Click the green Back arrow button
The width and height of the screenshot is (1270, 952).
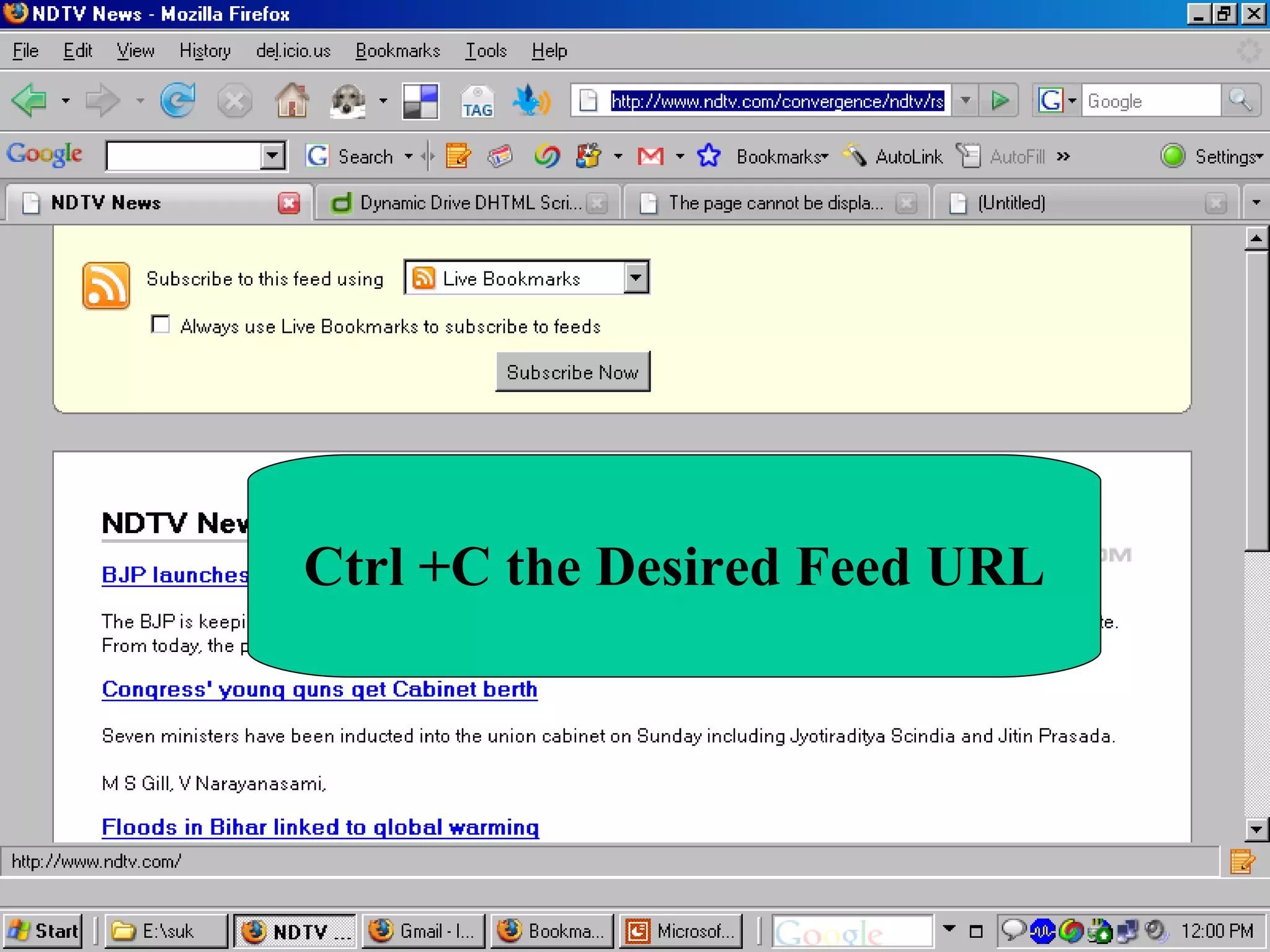coord(29,100)
